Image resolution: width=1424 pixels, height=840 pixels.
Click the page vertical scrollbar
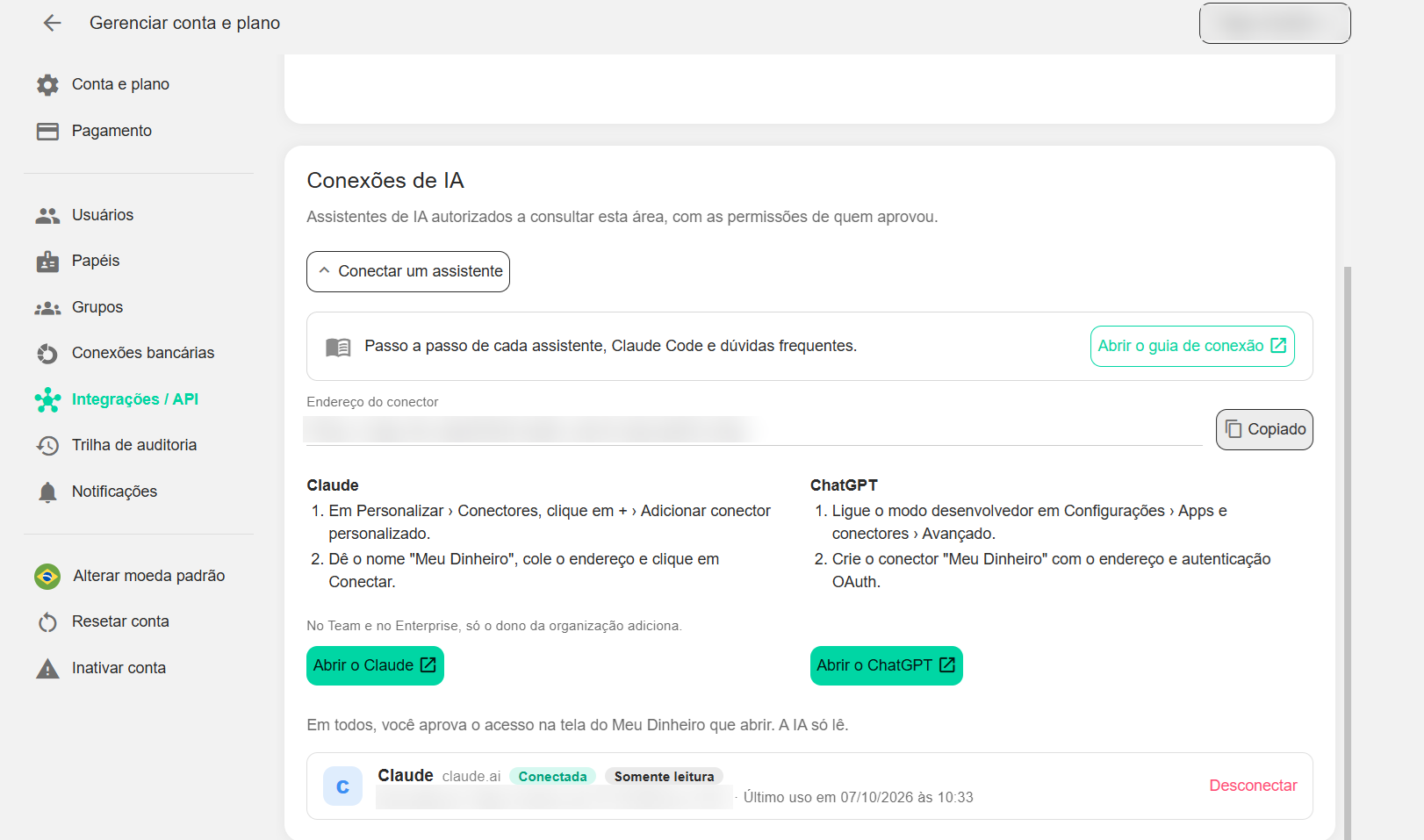pyautogui.click(x=1348, y=553)
